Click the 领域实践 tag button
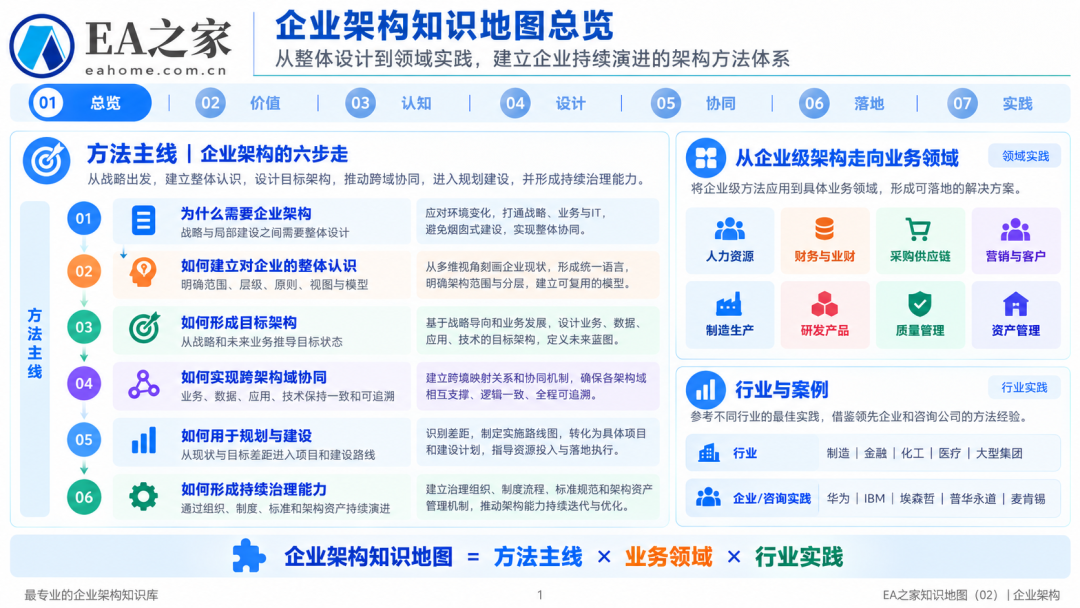The height and width of the screenshot is (608, 1080). tap(1025, 156)
